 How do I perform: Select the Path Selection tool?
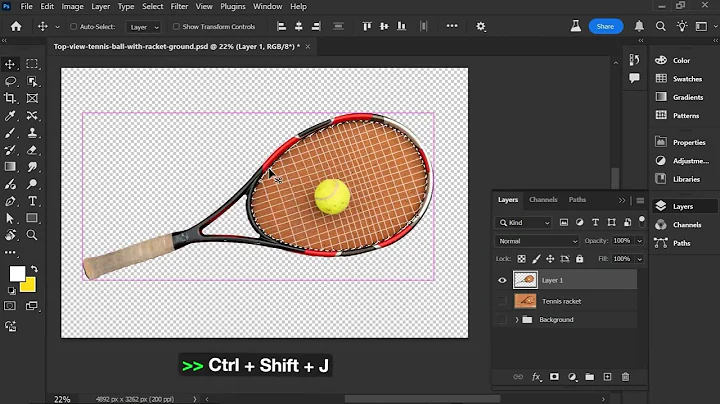[x=10, y=218]
